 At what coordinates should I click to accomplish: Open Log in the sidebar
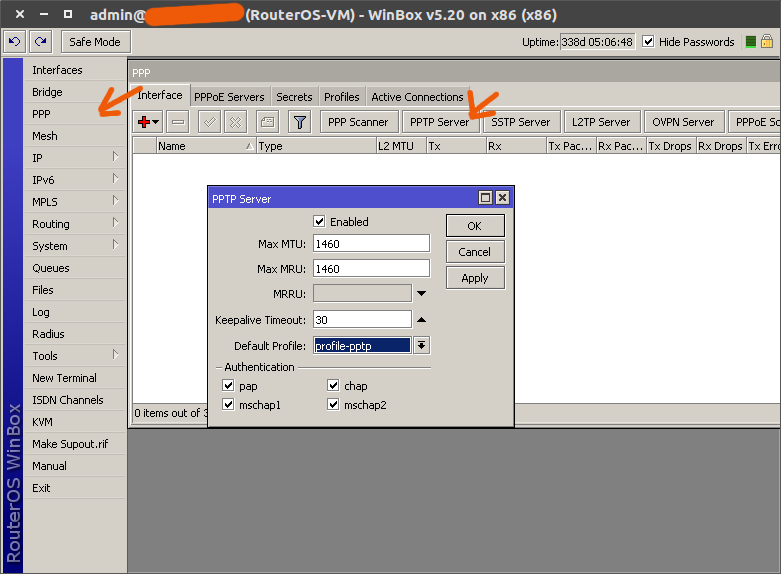pyautogui.click(x=75, y=312)
